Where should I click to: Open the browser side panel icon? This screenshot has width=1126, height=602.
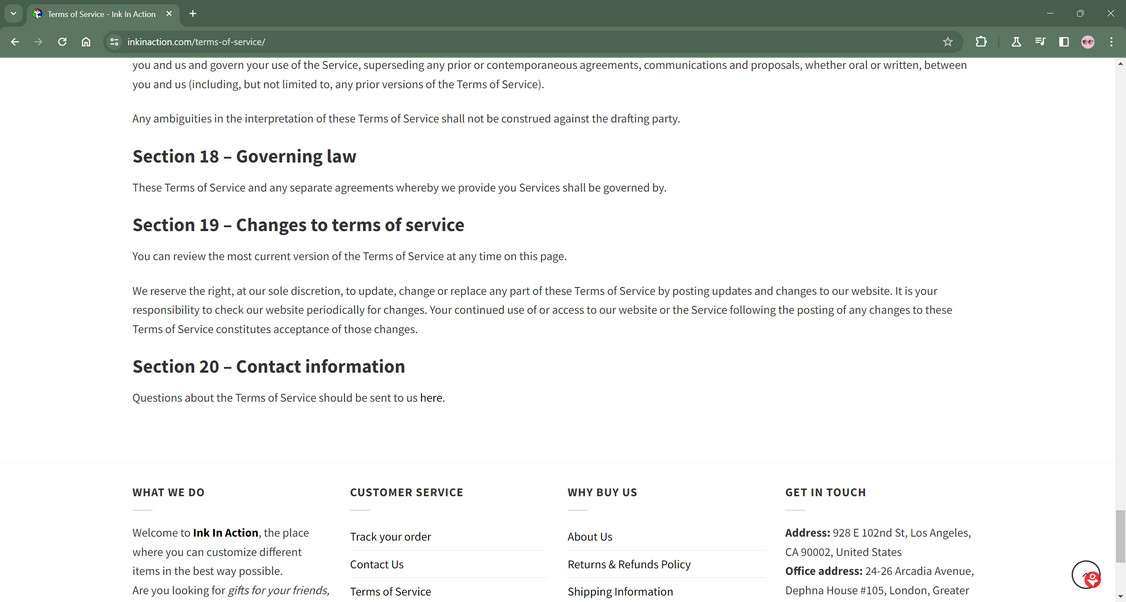1063,42
